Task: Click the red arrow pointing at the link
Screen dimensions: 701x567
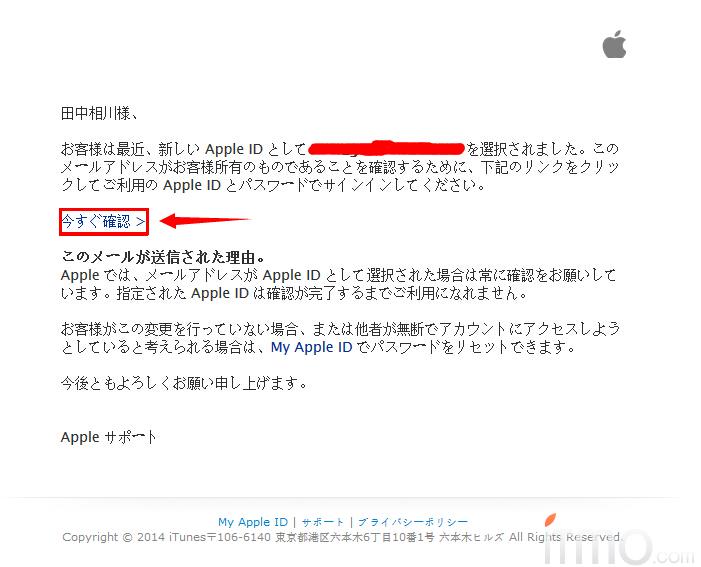Action: (x=205, y=220)
